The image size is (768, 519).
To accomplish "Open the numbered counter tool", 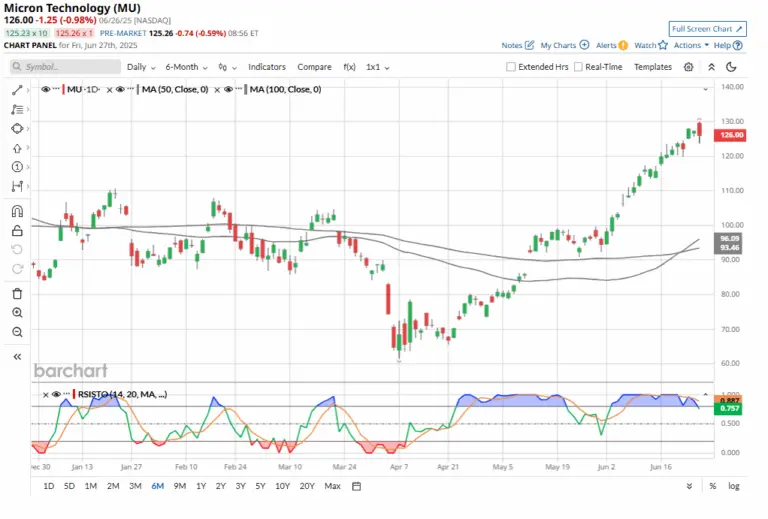I will click(17, 167).
